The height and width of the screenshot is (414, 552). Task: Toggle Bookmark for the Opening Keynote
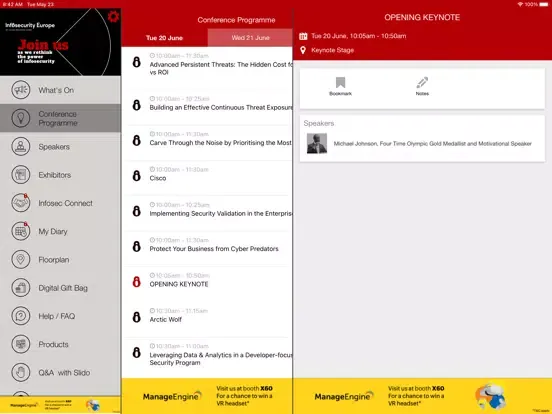(x=340, y=86)
